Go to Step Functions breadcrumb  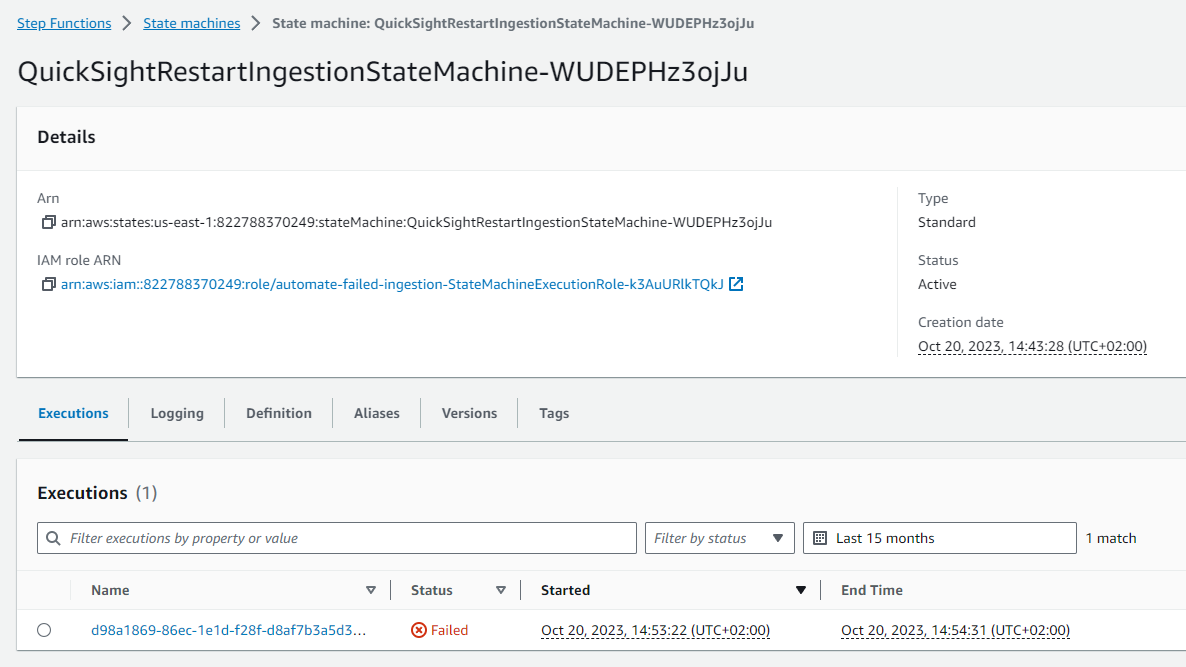[x=64, y=23]
